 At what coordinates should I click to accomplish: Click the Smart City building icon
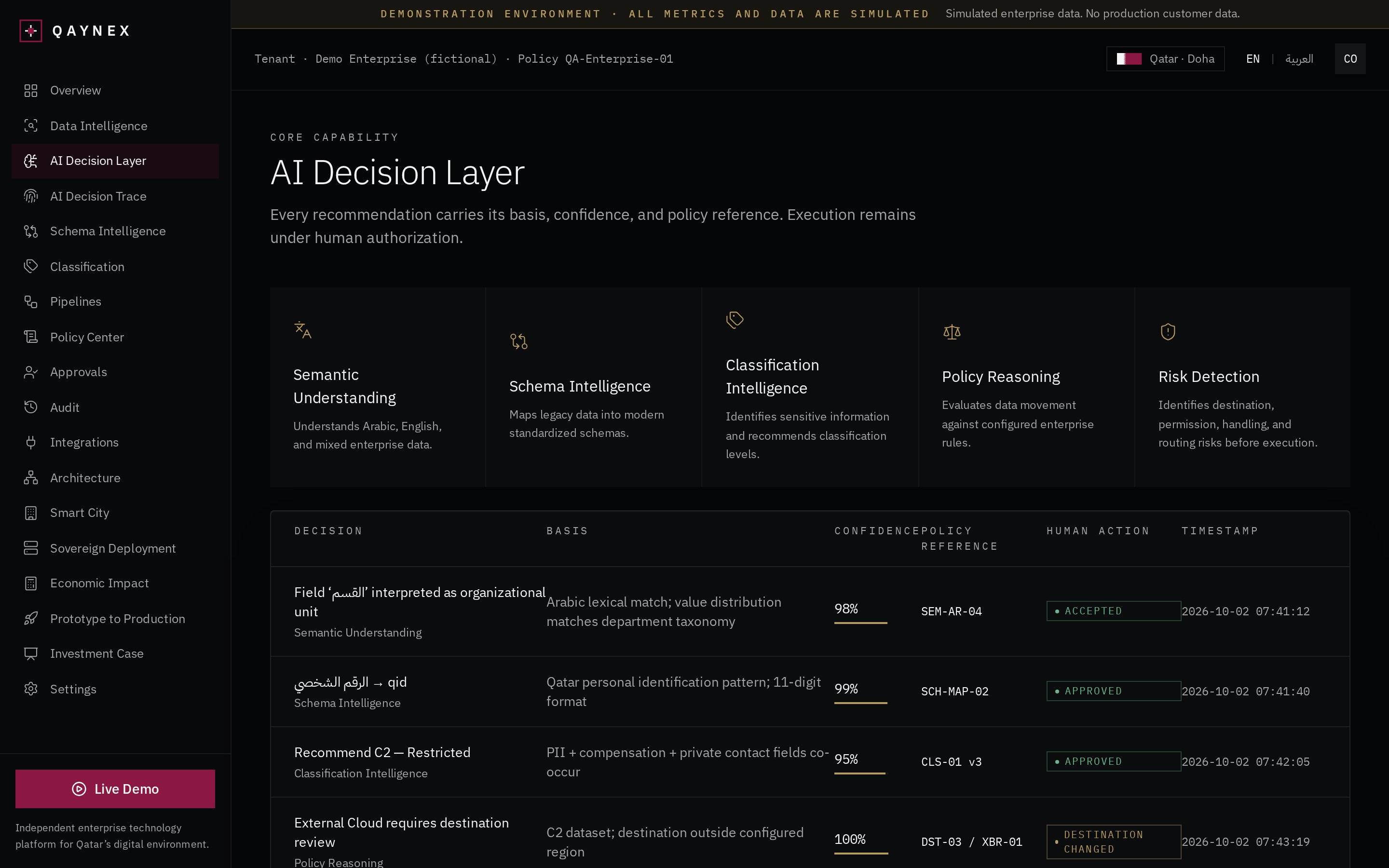pos(31,513)
